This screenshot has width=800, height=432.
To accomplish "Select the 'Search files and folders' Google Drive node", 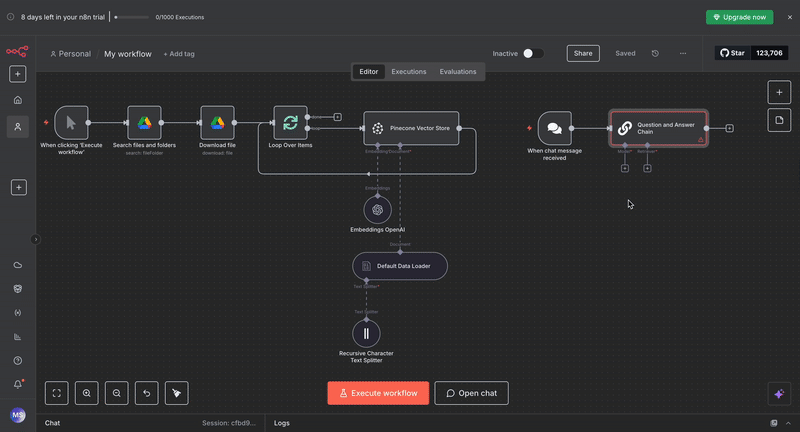I will [x=144, y=123].
